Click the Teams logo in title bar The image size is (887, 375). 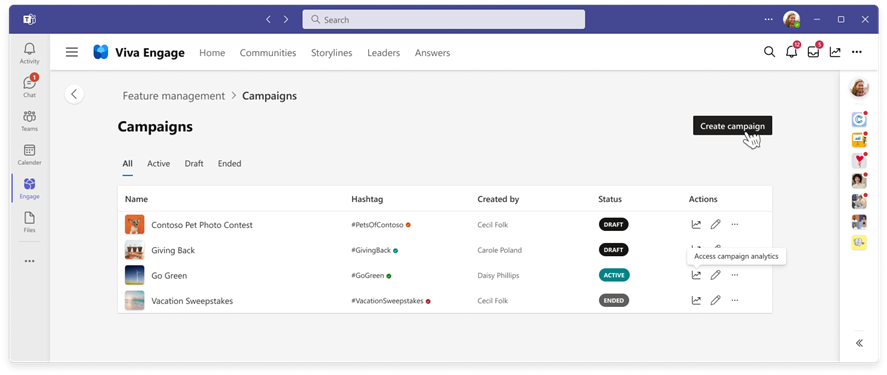29,20
